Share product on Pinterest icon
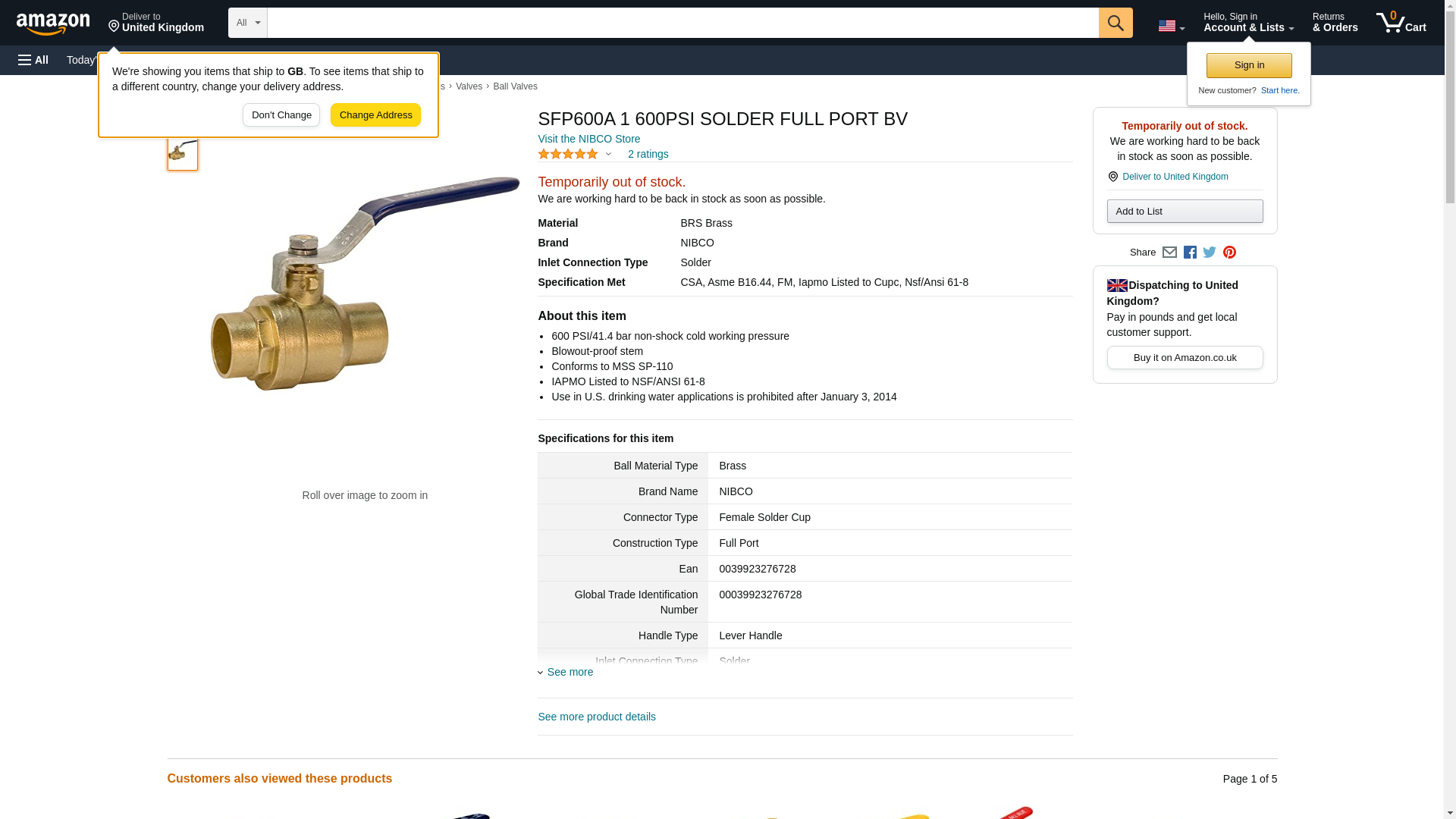Image resolution: width=1456 pixels, height=819 pixels. 1229,253
